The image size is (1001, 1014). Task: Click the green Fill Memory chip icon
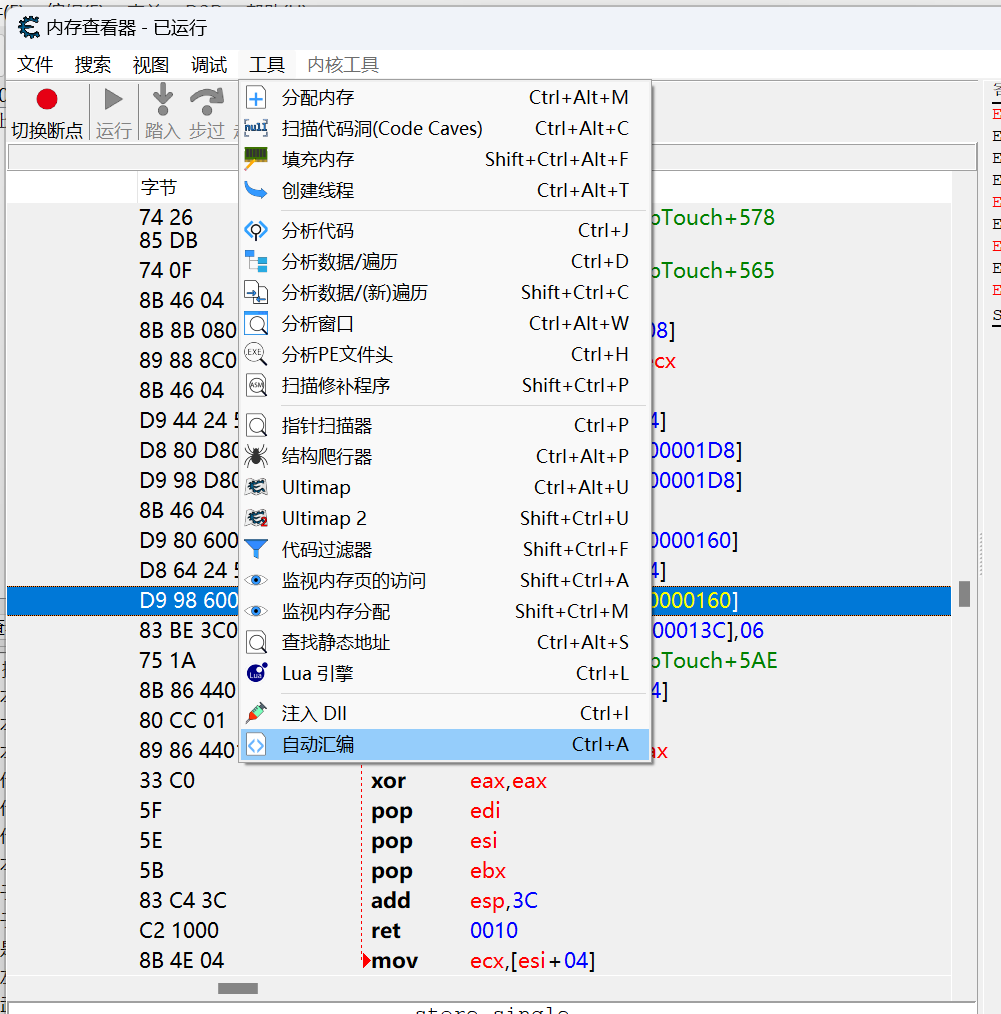[256, 158]
